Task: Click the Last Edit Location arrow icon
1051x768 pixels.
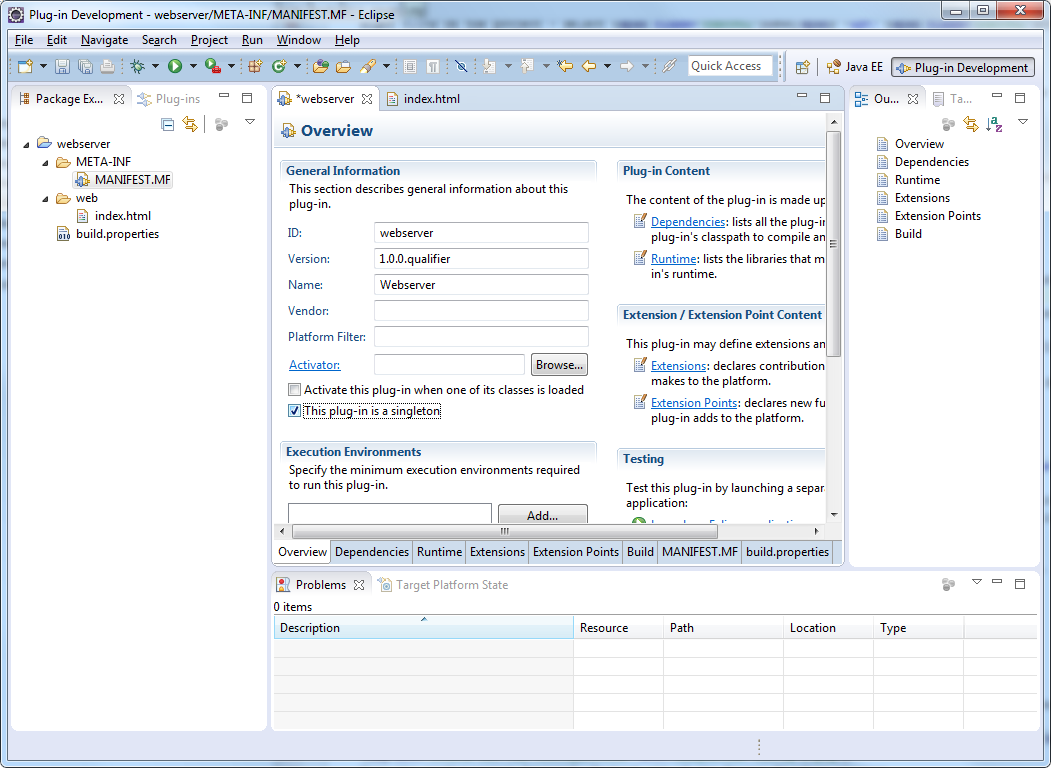Action: click(x=565, y=66)
